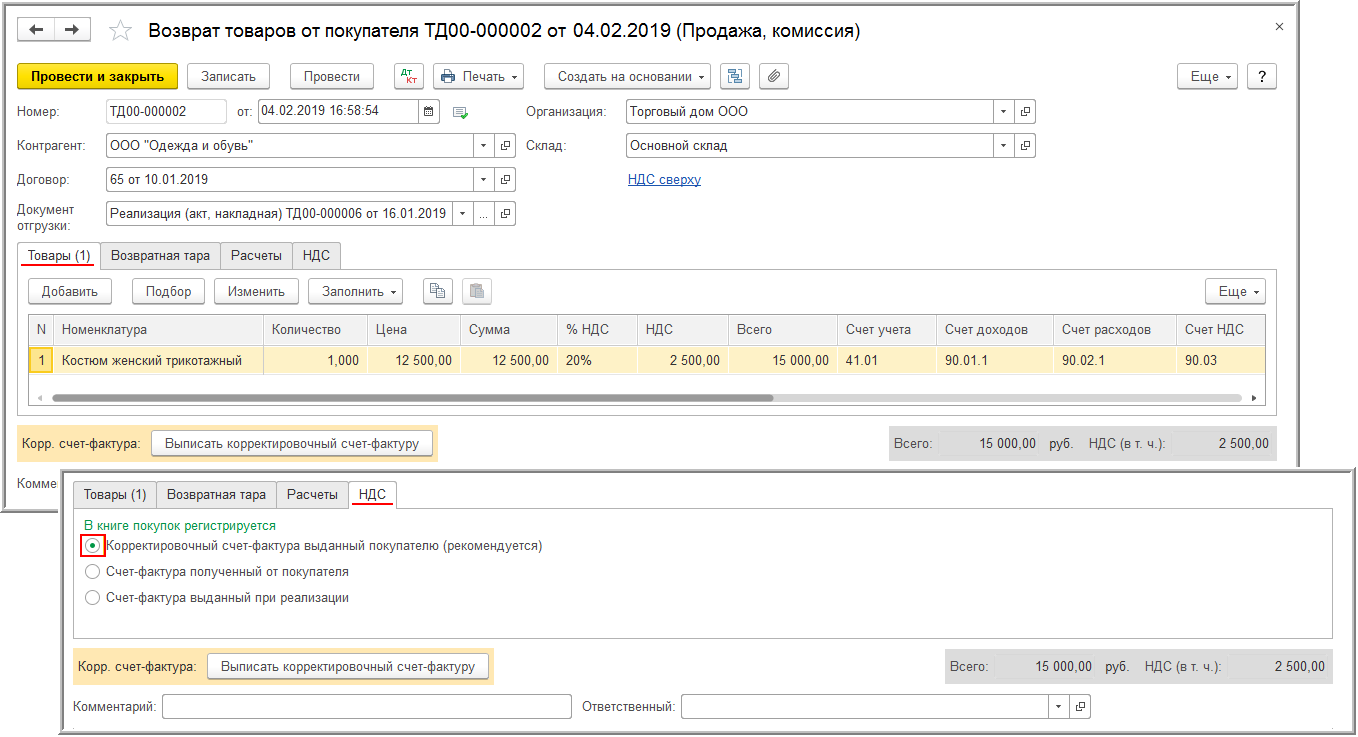Switch to the upper Расчеты tab

257,255
